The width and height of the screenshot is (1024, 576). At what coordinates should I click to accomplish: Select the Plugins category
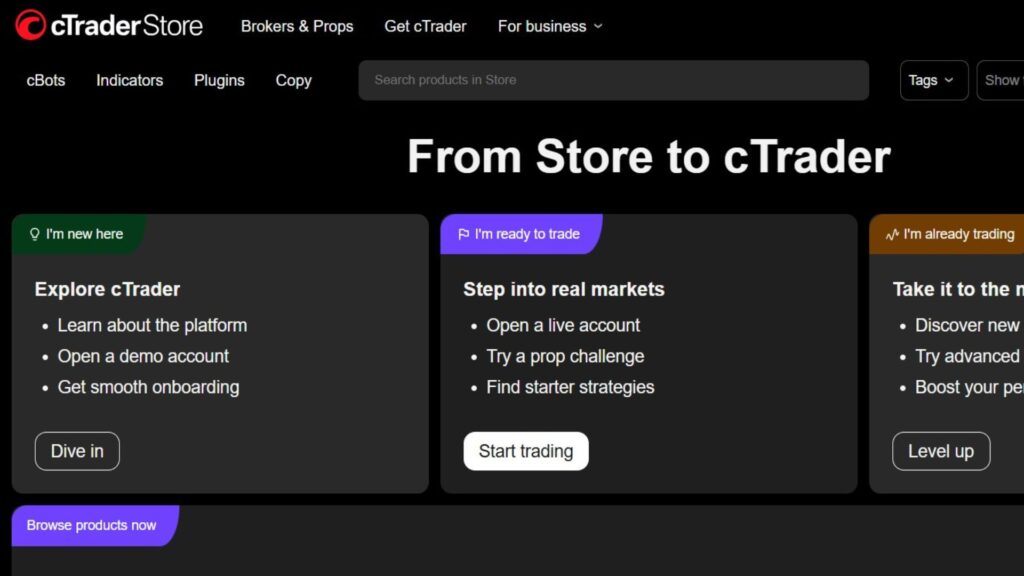pos(219,80)
